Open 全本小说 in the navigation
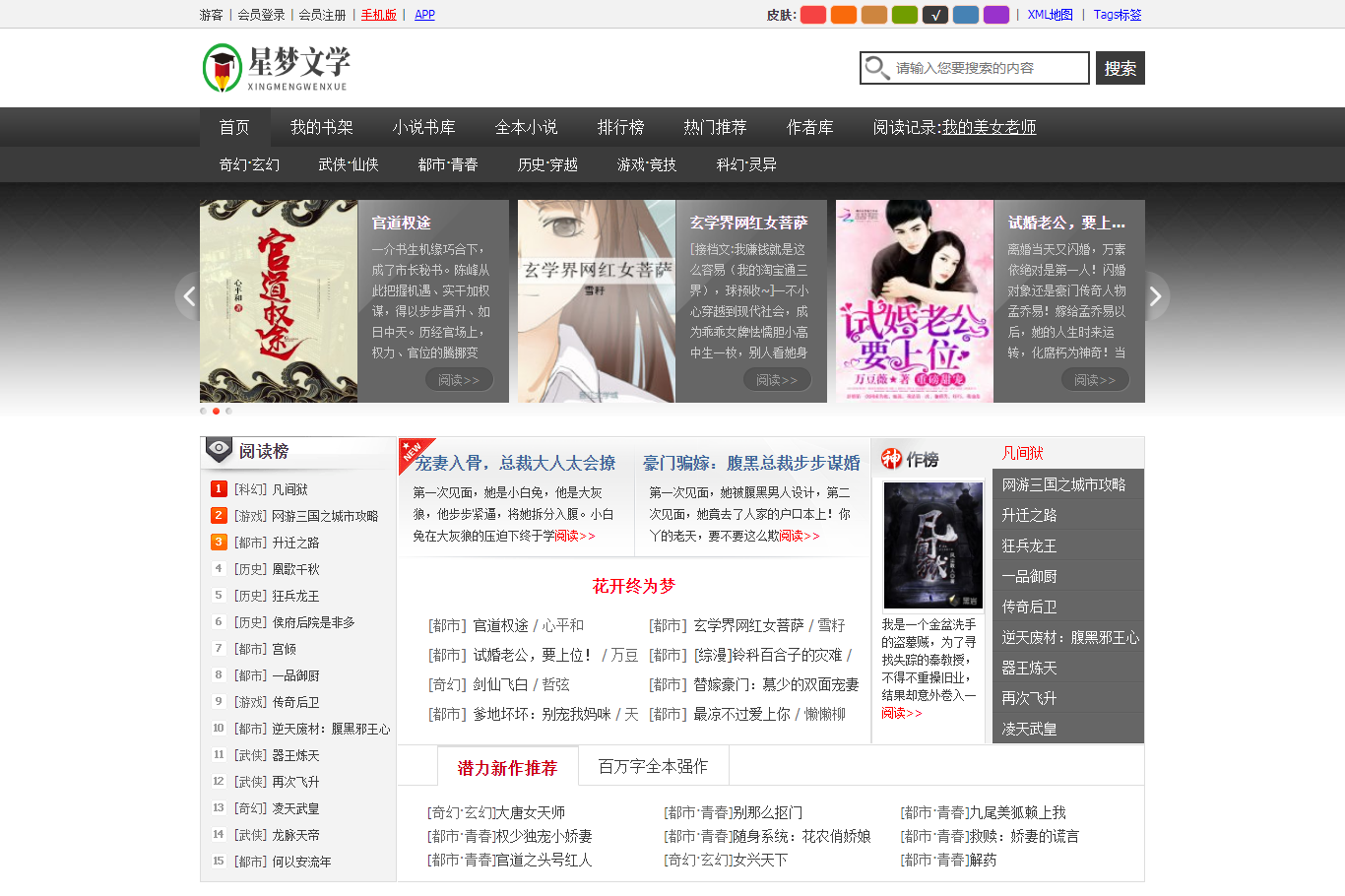 (527, 127)
